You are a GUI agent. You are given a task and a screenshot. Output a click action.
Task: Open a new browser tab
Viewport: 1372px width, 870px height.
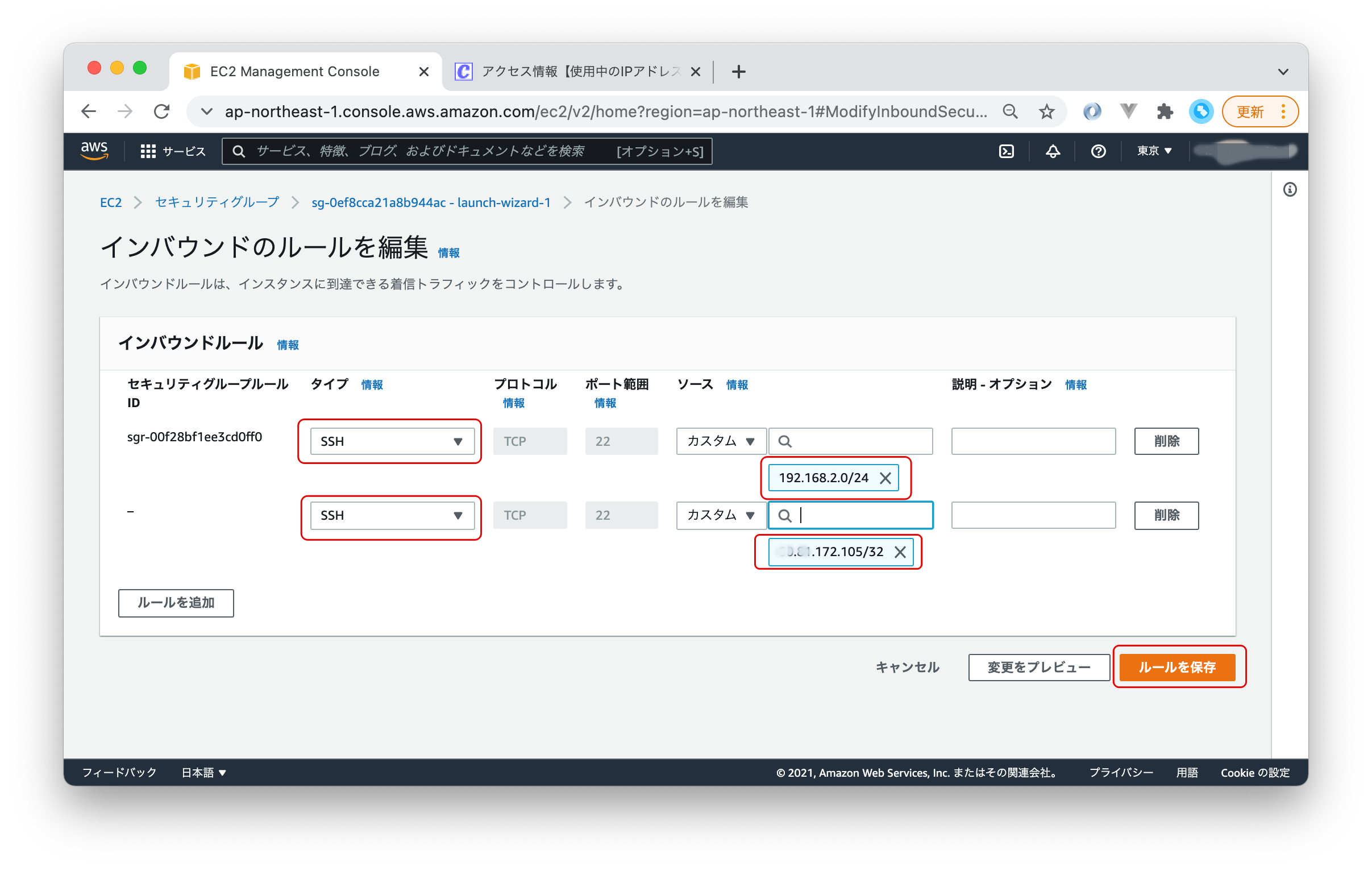pyautogui.click(x=738, y=72)
